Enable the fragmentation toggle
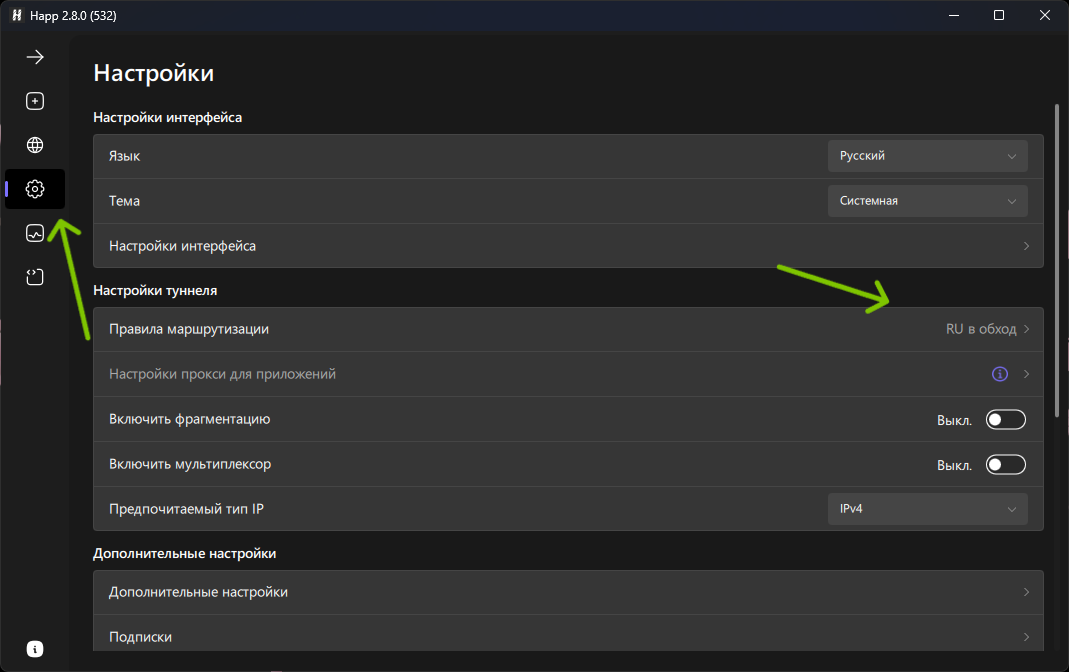The image size is (1069, 672). click(1005, 420)
